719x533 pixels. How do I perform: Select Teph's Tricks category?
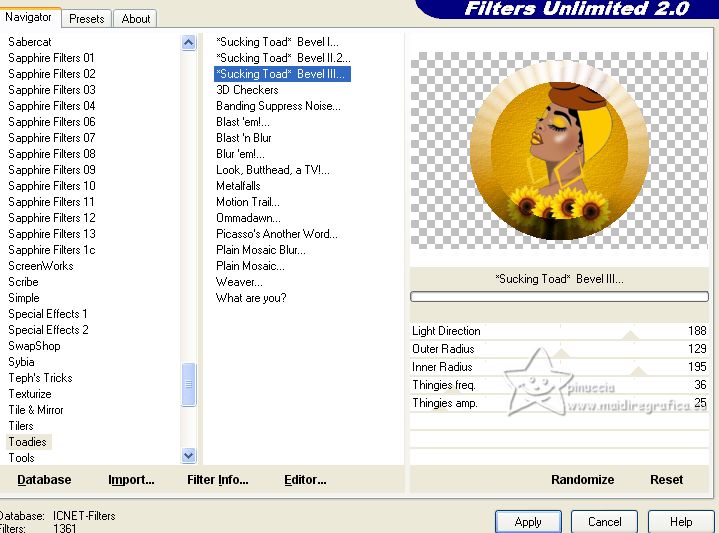pyautogui.click(x=40, y=378)
